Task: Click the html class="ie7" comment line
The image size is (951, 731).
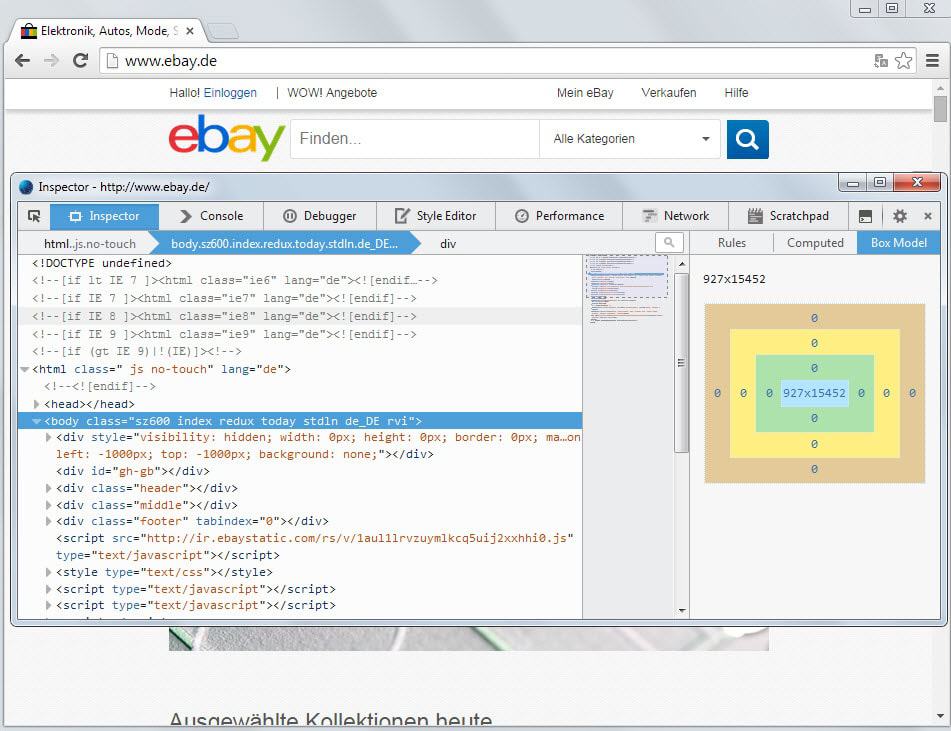Action: point(224,298)
